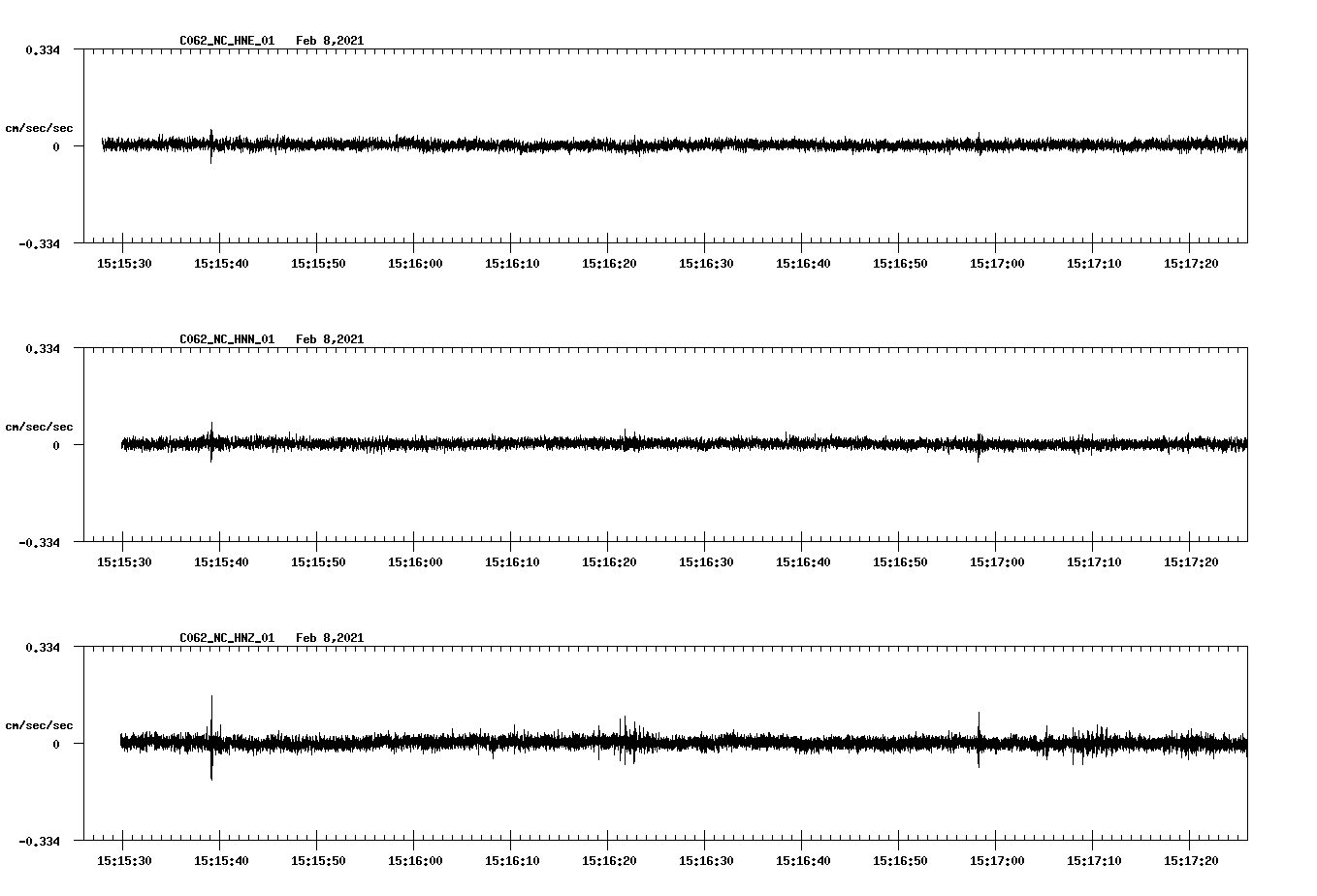Select the 15:16:40 tick mark on bottom axis

point(803,842)
